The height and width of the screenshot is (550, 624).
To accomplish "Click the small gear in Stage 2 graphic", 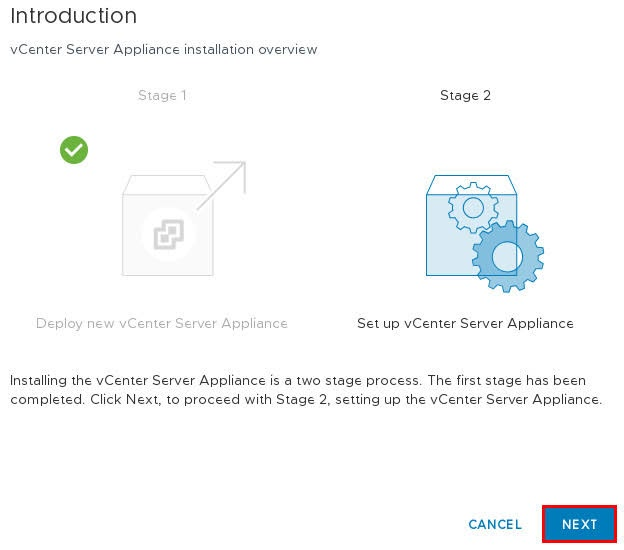I will pos(473,207).
